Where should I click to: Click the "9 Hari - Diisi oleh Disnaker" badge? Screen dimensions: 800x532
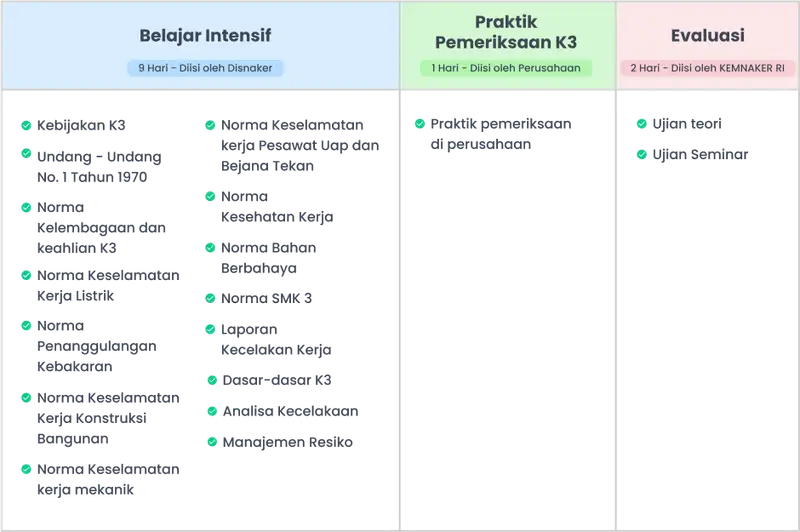pyautogui.click(x=205, y=68)
